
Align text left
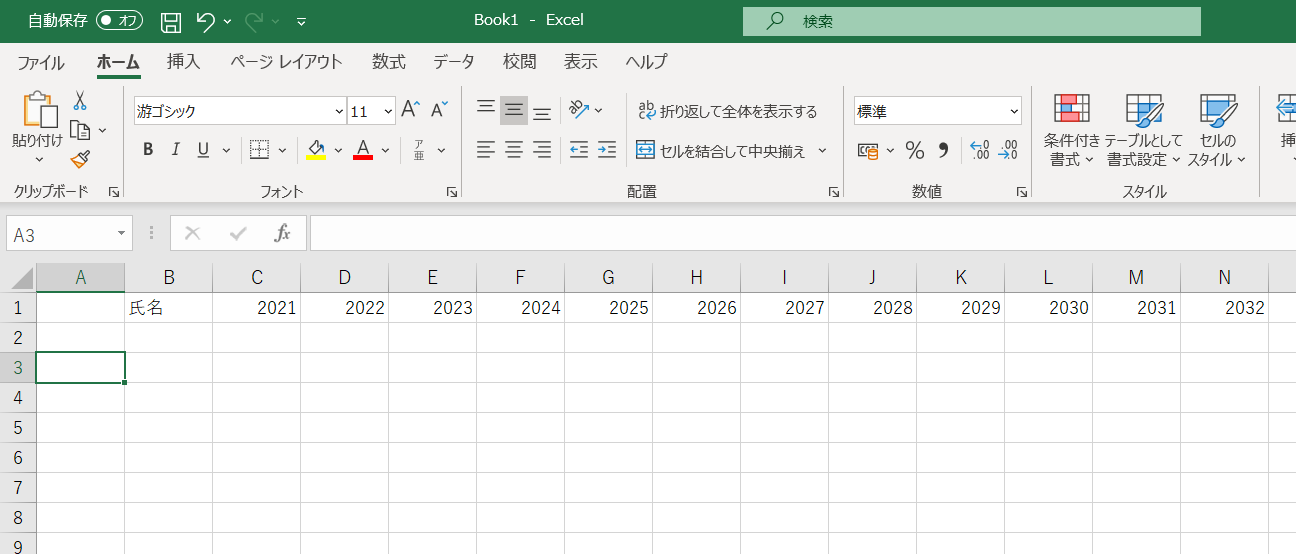(x=486, y=150)
